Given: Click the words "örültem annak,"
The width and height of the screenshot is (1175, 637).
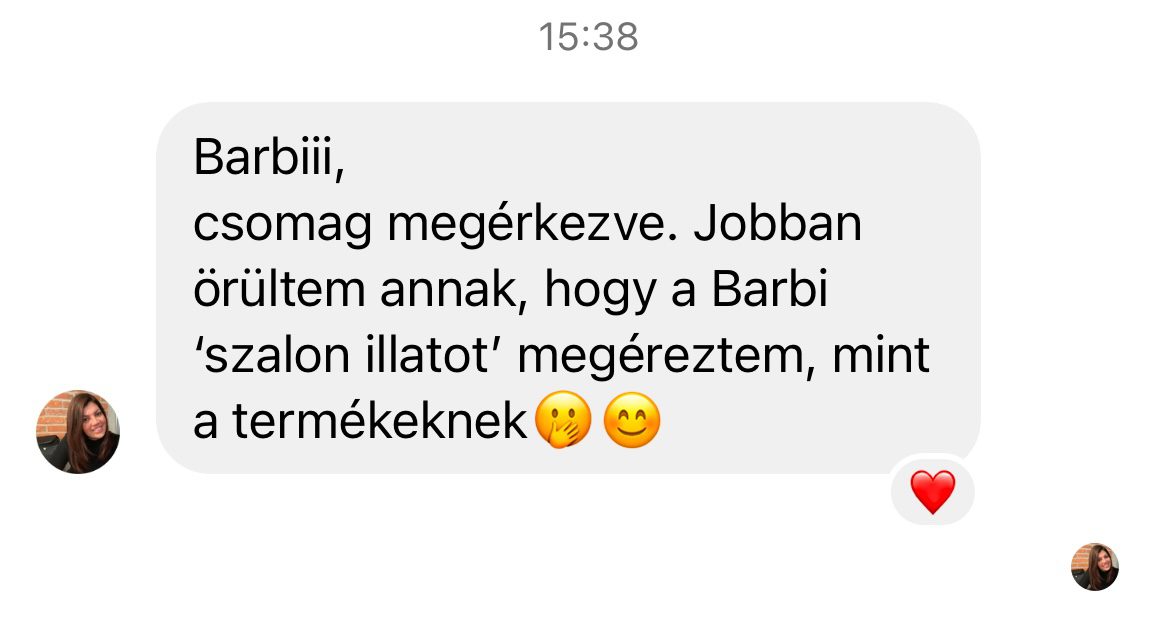Looking at the screenshot, I should pos(355,290).
